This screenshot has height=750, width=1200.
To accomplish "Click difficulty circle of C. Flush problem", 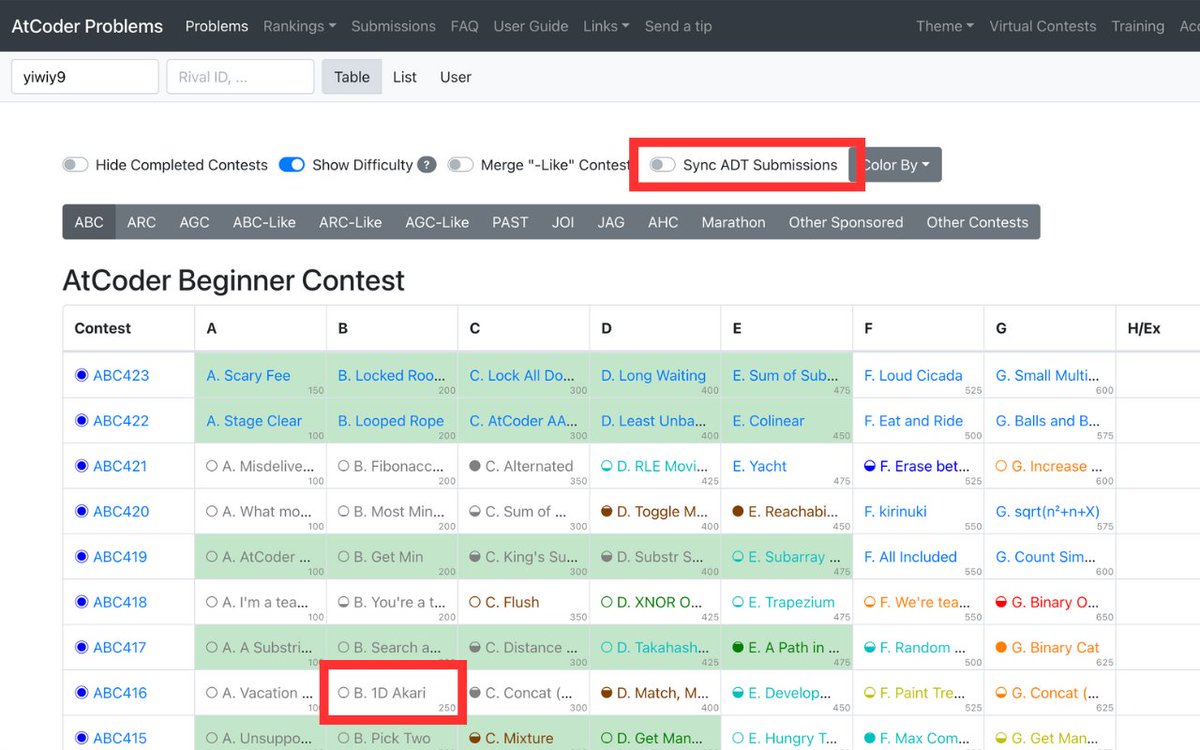I will point(475,602).
